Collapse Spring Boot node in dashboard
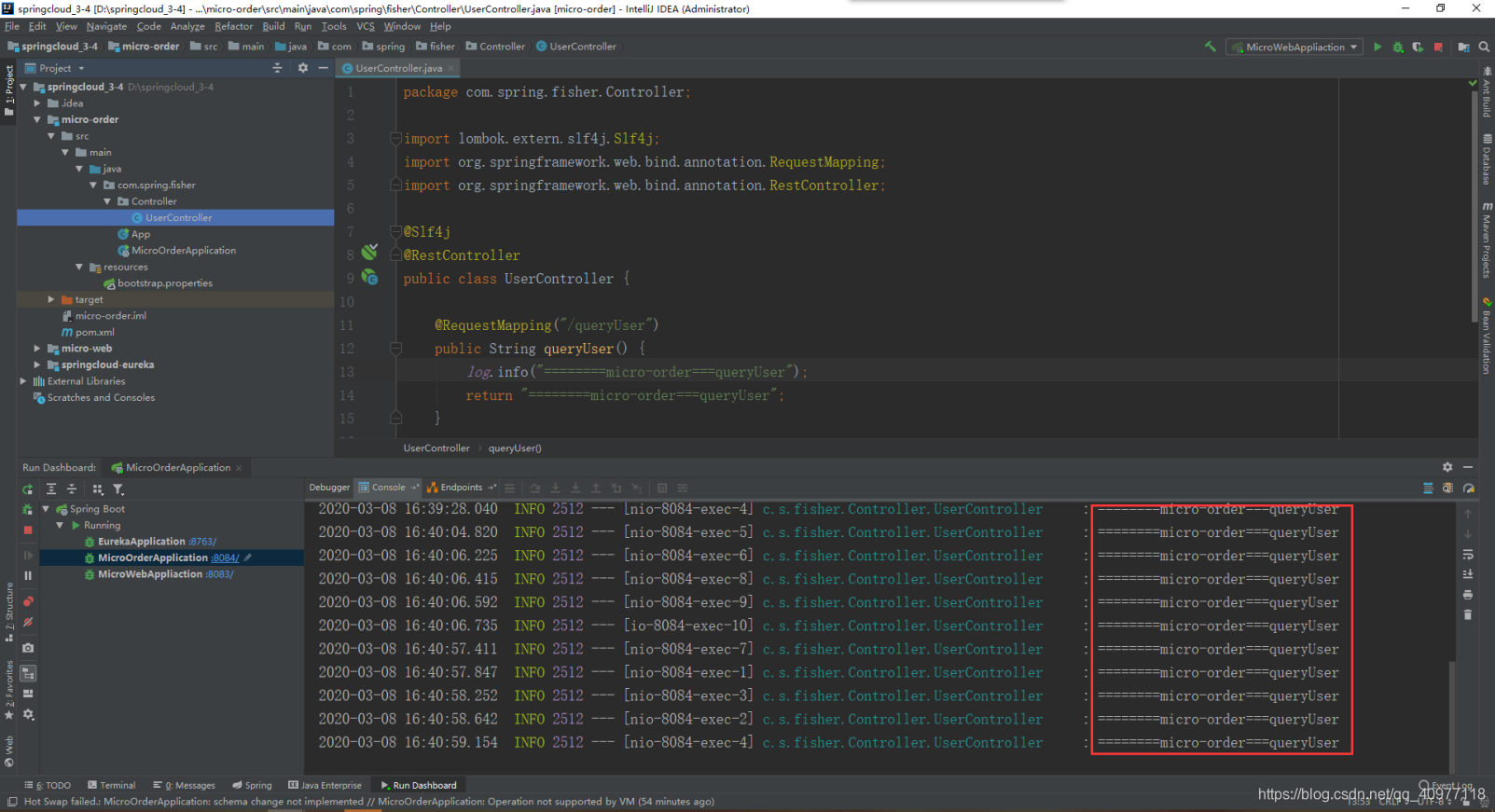1495x812 pixels. click(x=46, y=509)
